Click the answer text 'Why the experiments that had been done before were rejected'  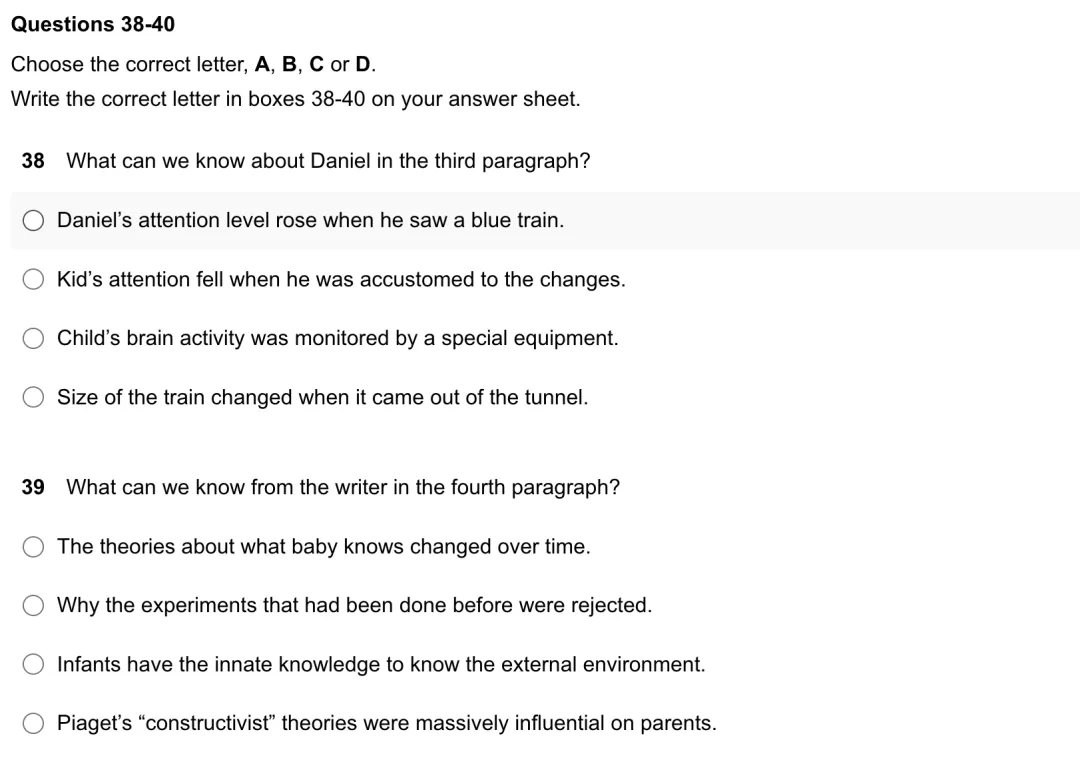coord(354,605)
